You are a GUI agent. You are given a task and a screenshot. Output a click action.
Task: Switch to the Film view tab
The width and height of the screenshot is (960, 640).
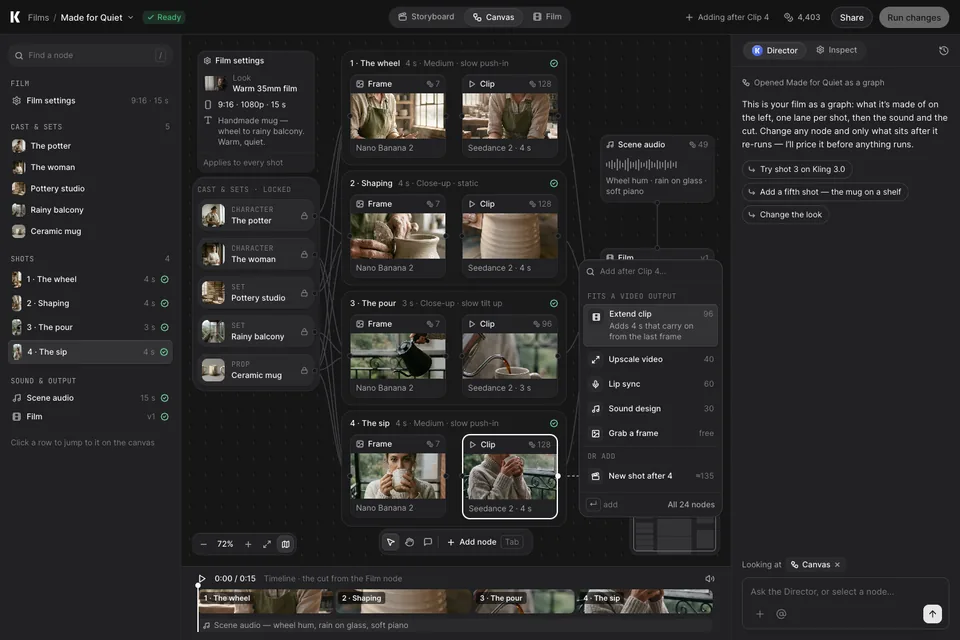point(547,17)
